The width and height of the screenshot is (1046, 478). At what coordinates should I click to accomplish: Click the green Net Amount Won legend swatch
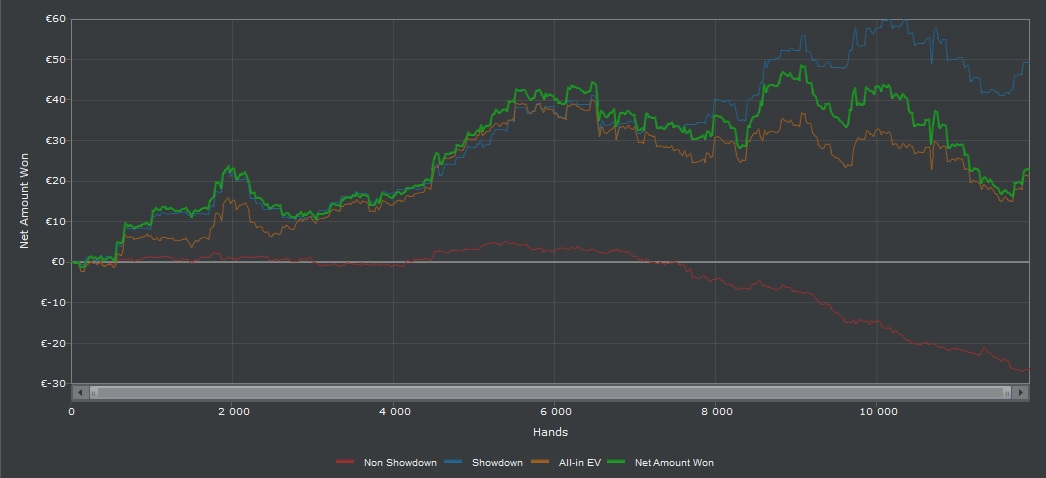tap(614, 462)
